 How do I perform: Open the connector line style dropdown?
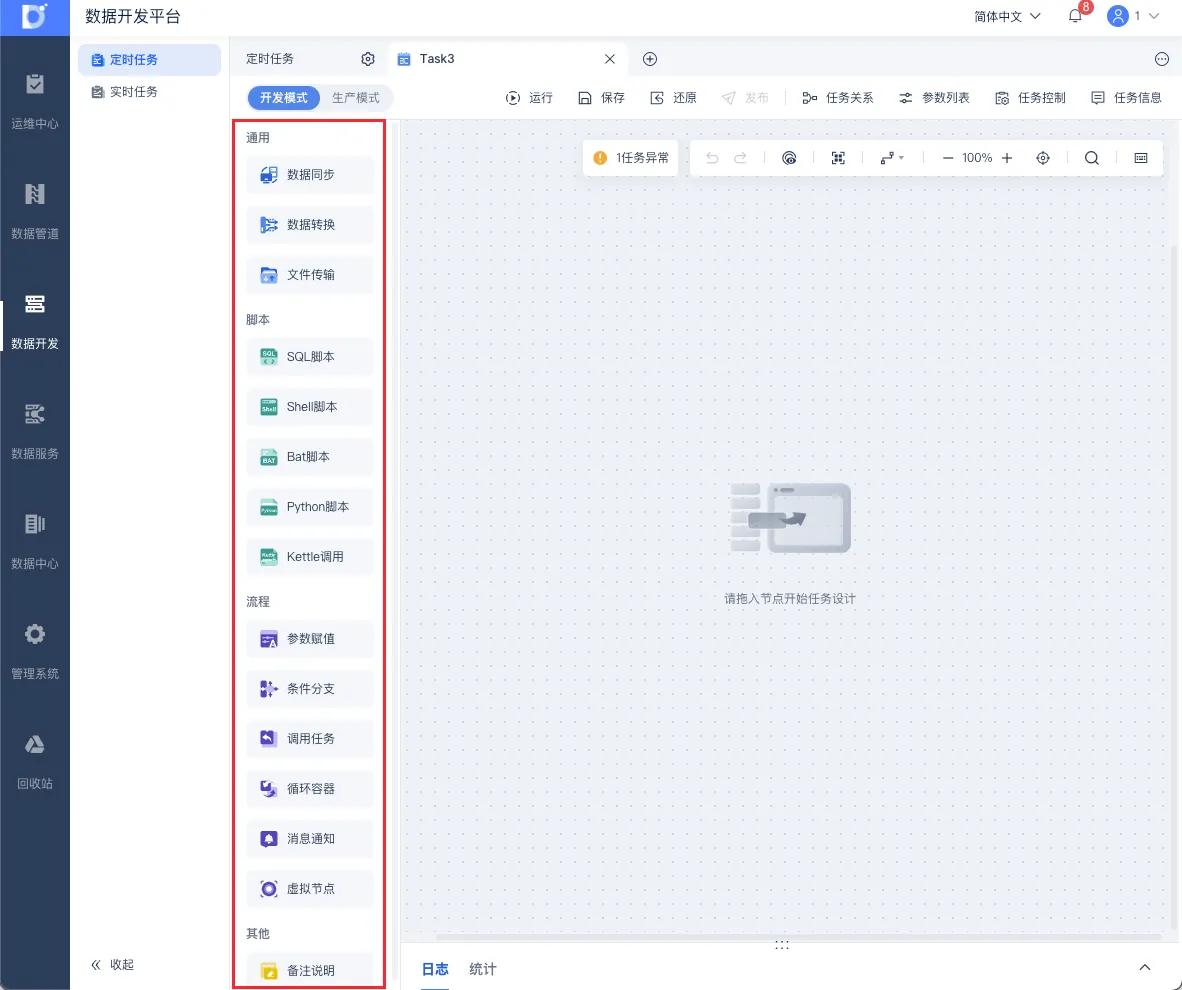[x=892, y=158]
